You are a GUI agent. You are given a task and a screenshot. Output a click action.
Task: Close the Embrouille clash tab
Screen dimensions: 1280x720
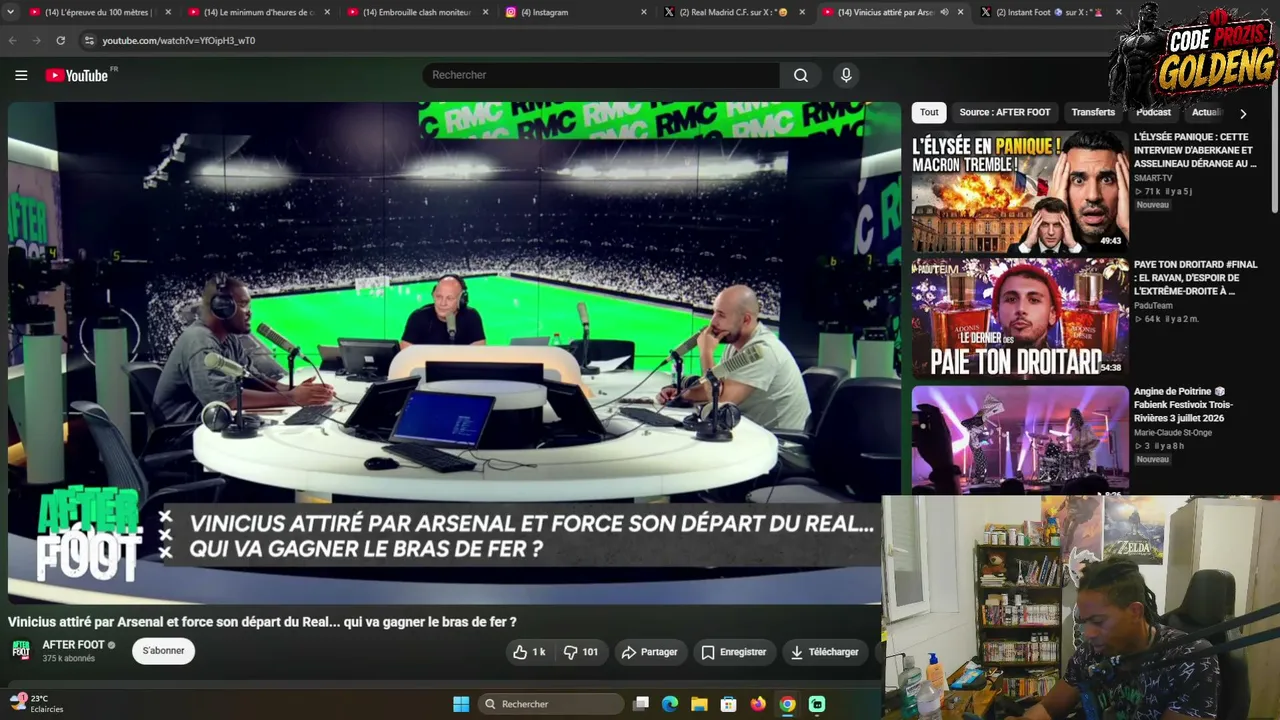[x=486, y=12]
